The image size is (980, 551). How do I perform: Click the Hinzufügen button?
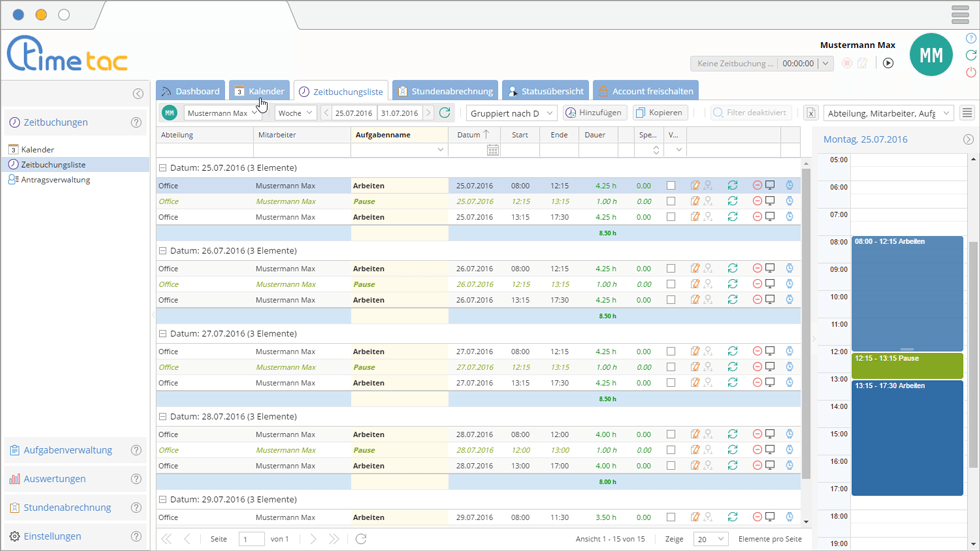click(595, 113)
